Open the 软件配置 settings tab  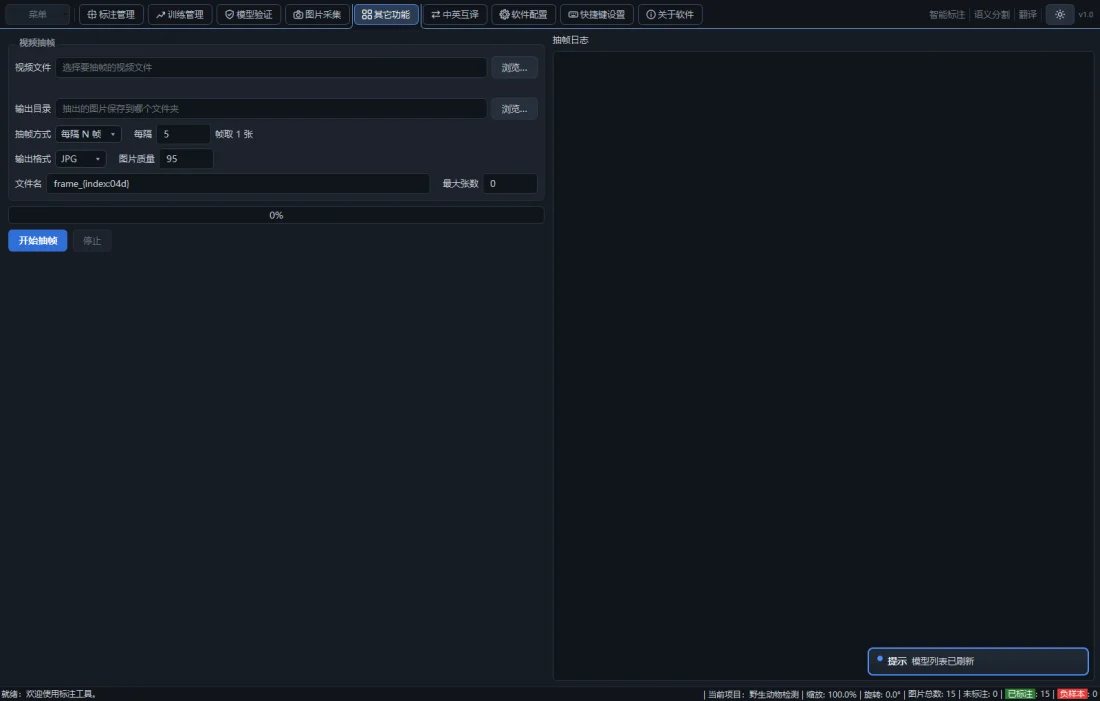tap(523, 14)
